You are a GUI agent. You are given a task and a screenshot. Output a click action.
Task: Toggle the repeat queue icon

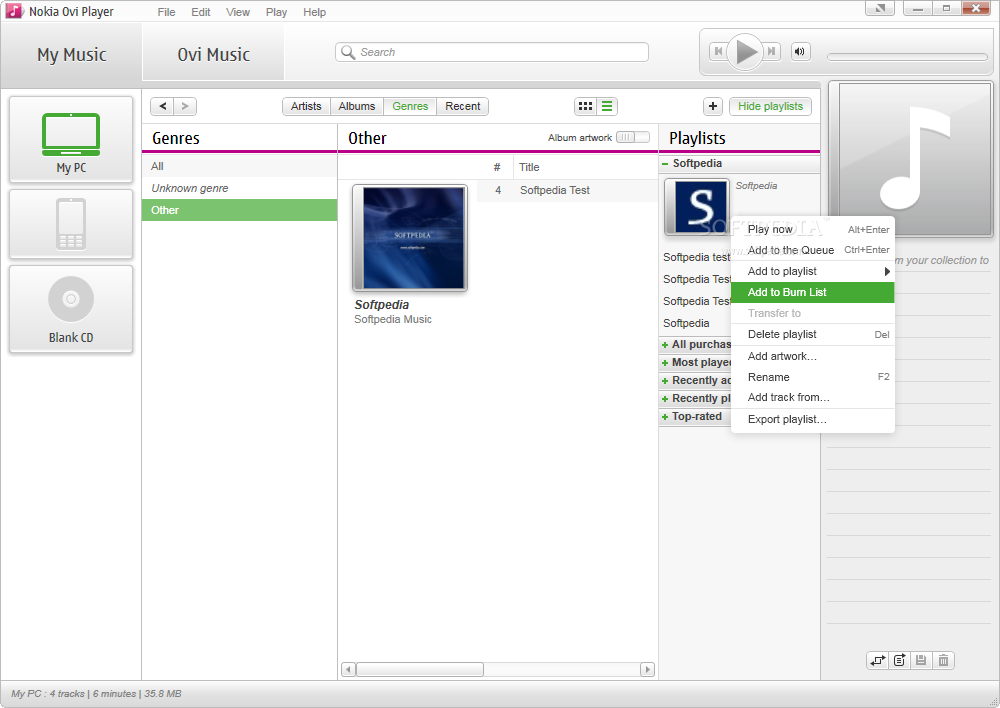coord(878,661)
